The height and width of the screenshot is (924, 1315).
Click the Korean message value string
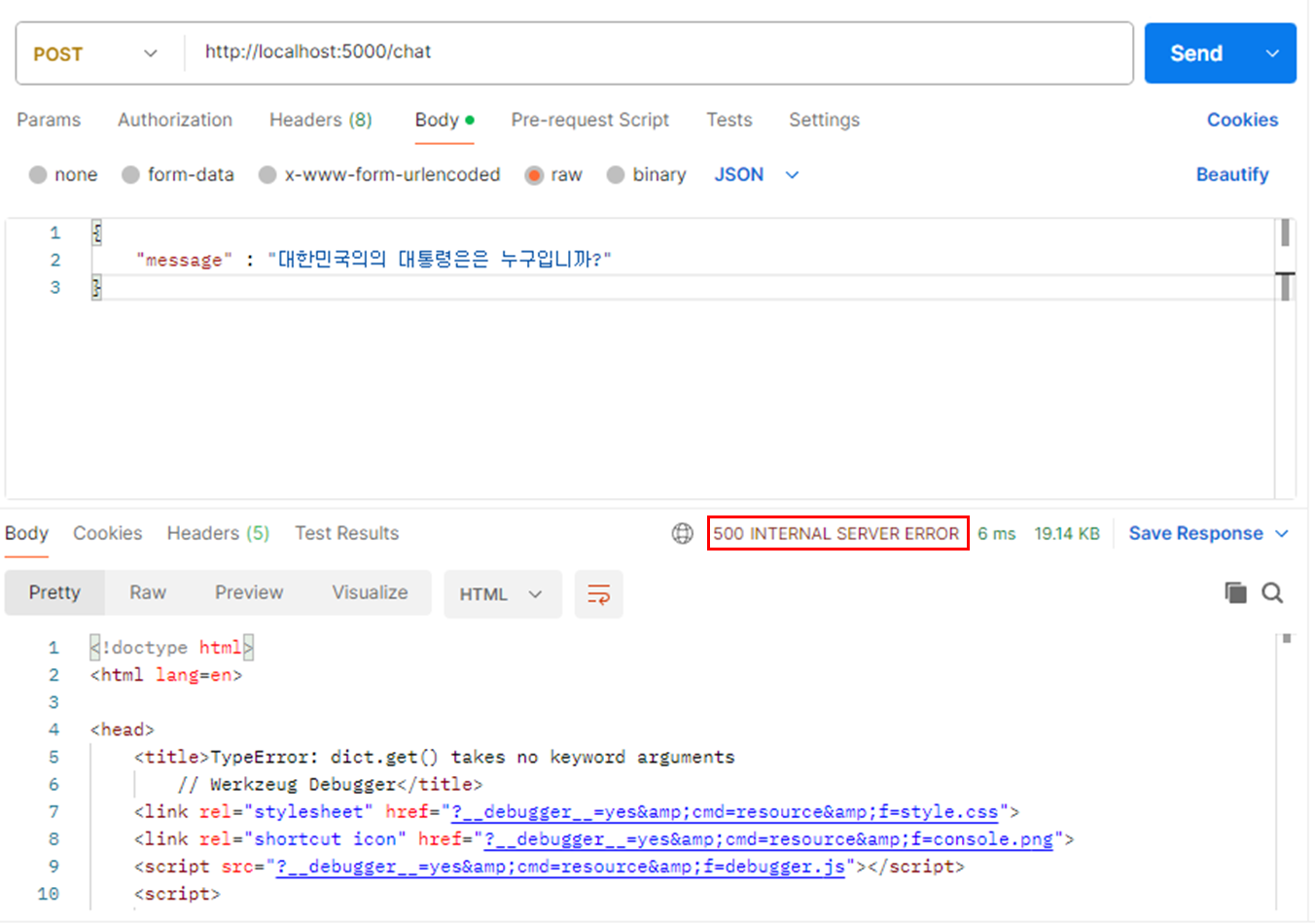pos(440,260)
